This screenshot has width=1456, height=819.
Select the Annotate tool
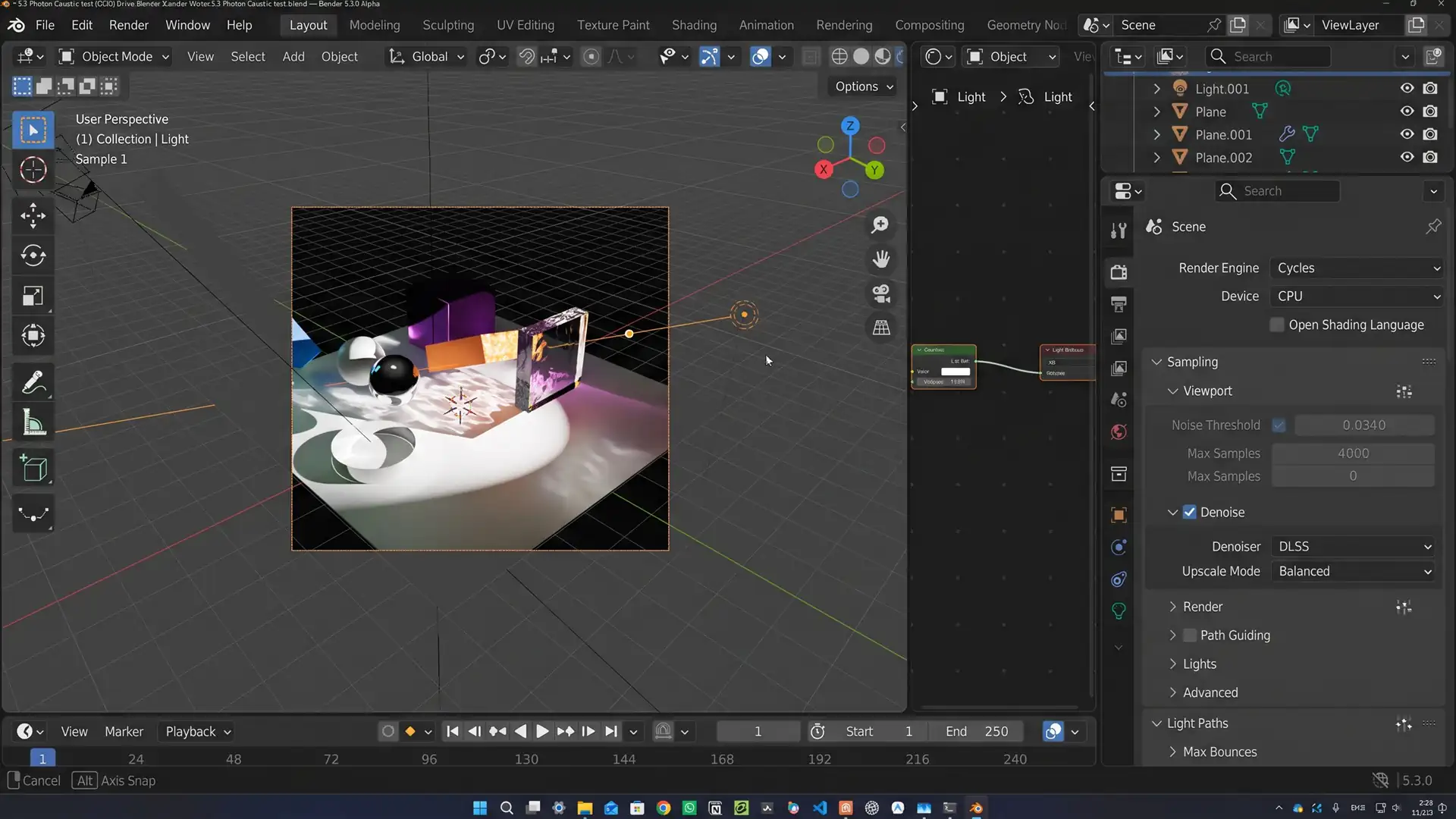tap(33, 383)
